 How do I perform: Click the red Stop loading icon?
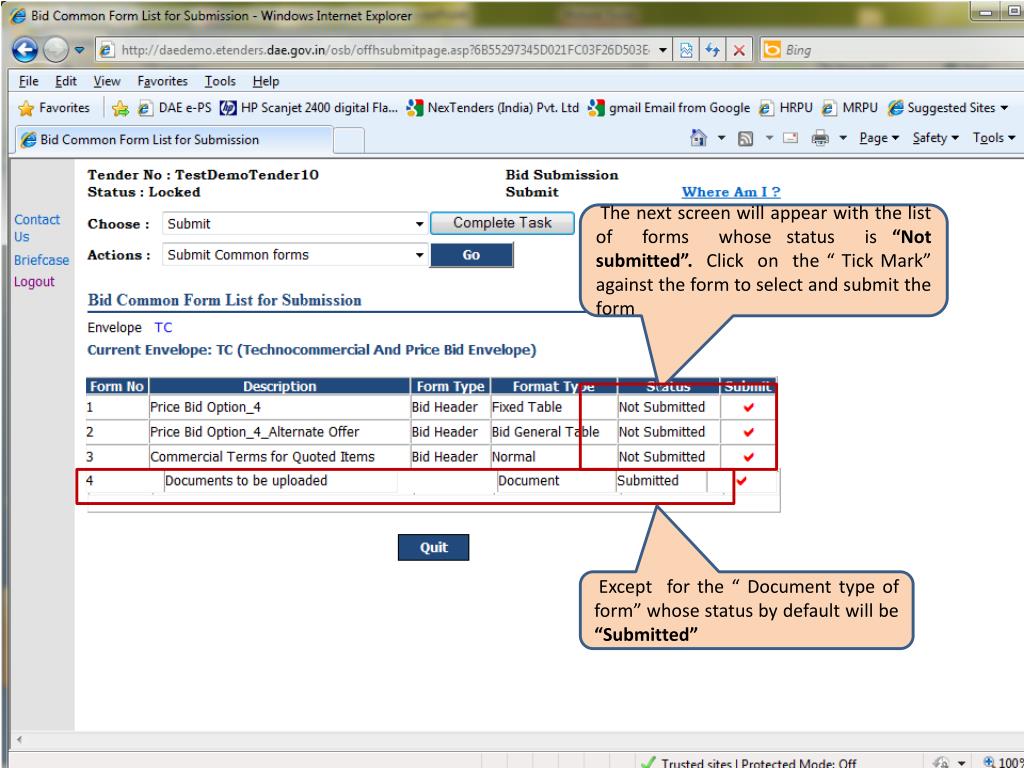[739, 50]
